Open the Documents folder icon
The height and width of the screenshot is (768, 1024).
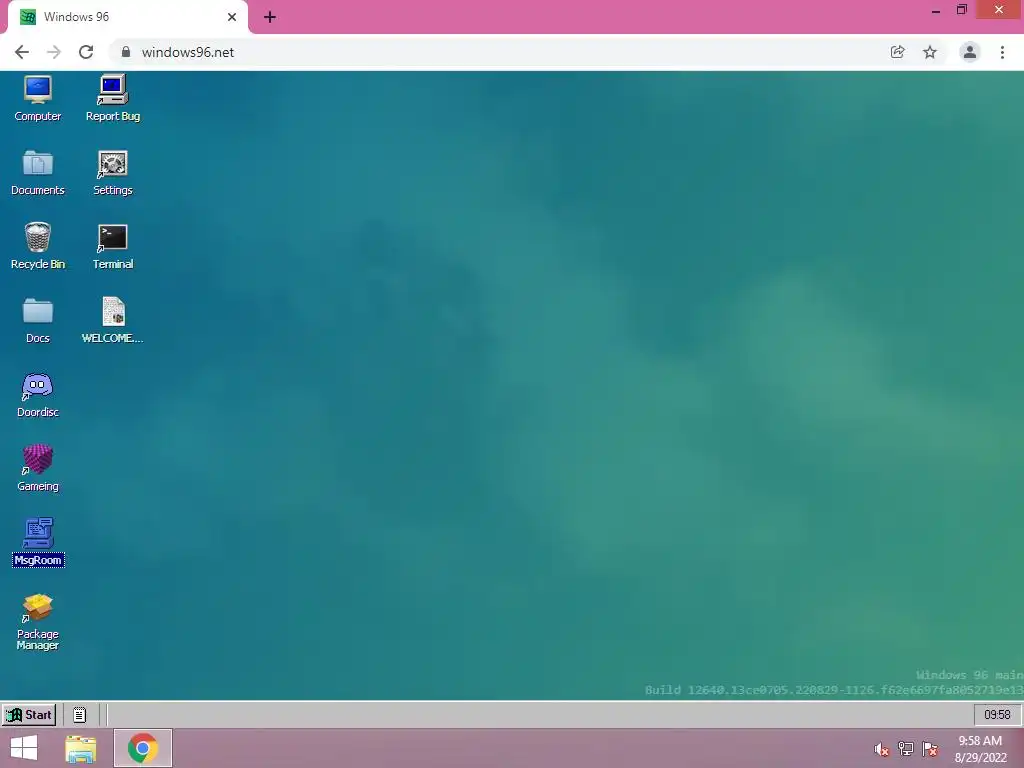pos(37,172)
